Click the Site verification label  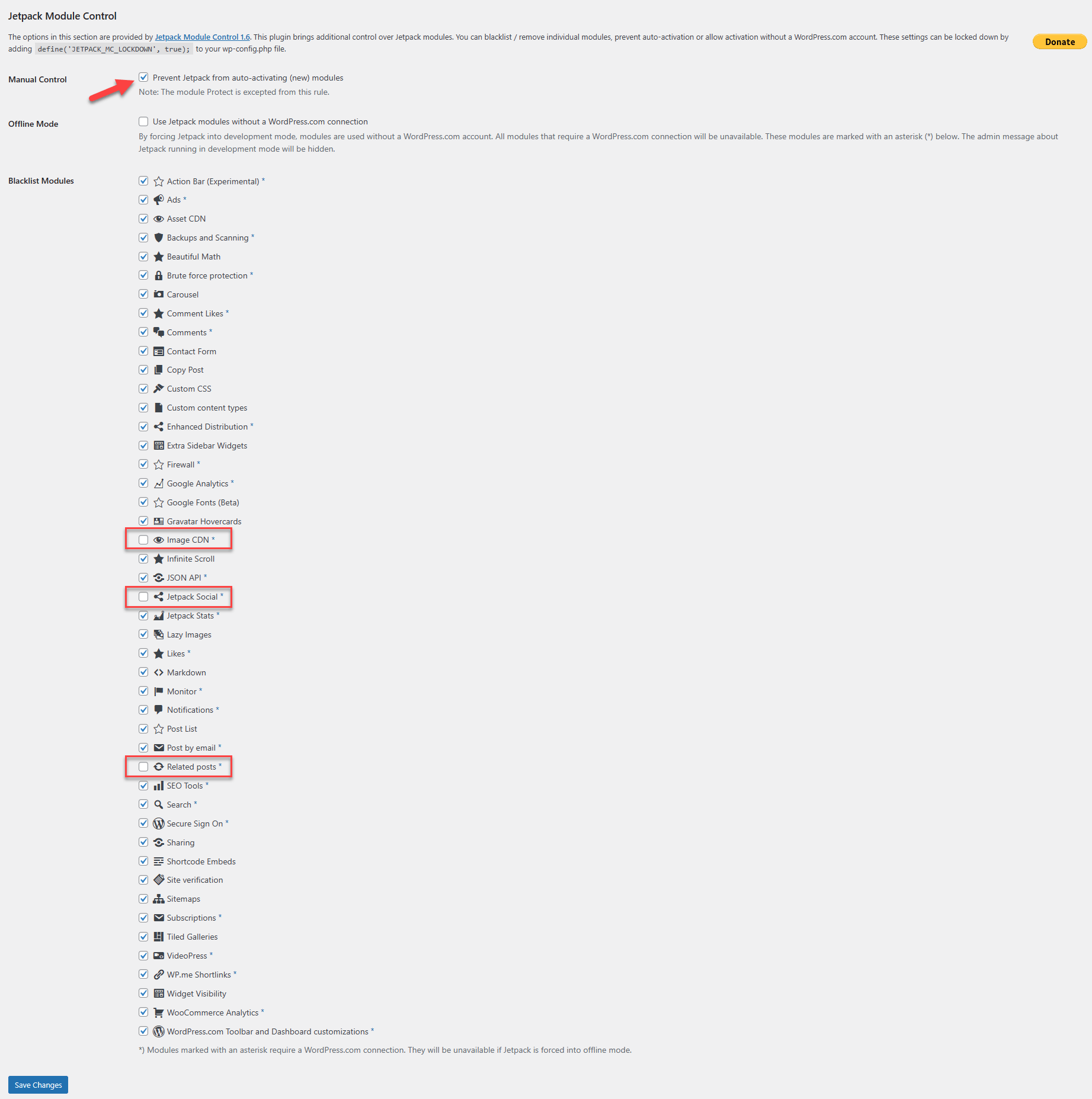(x=195, y=880)
